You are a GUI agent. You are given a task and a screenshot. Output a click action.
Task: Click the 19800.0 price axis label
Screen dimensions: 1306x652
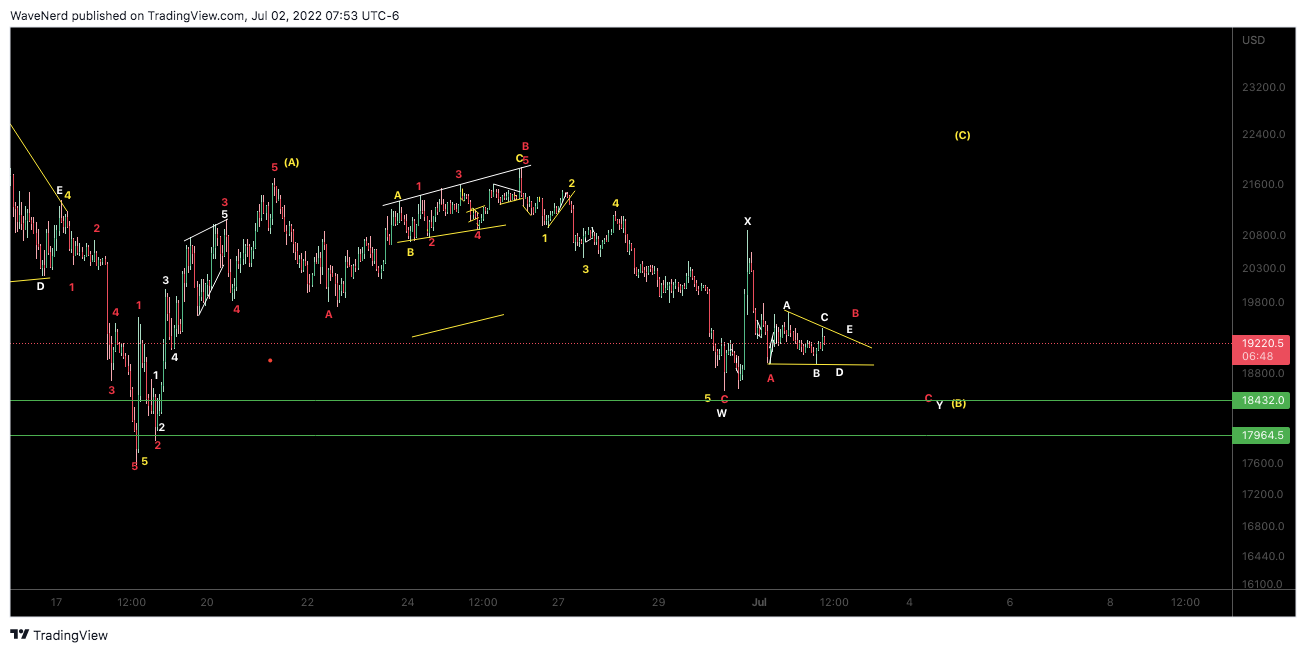[x=1262, y=303]
